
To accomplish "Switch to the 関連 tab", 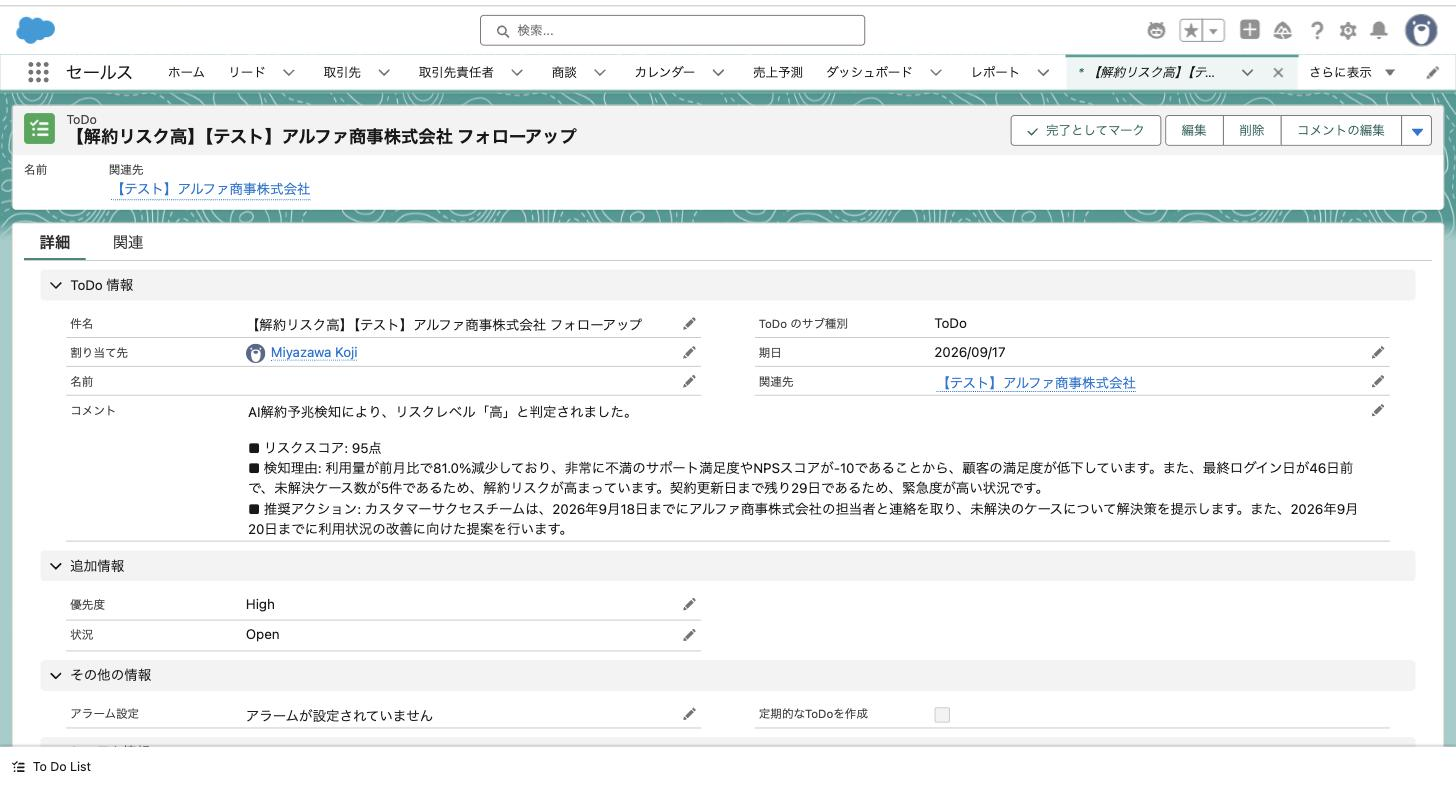I will point(128,242).
